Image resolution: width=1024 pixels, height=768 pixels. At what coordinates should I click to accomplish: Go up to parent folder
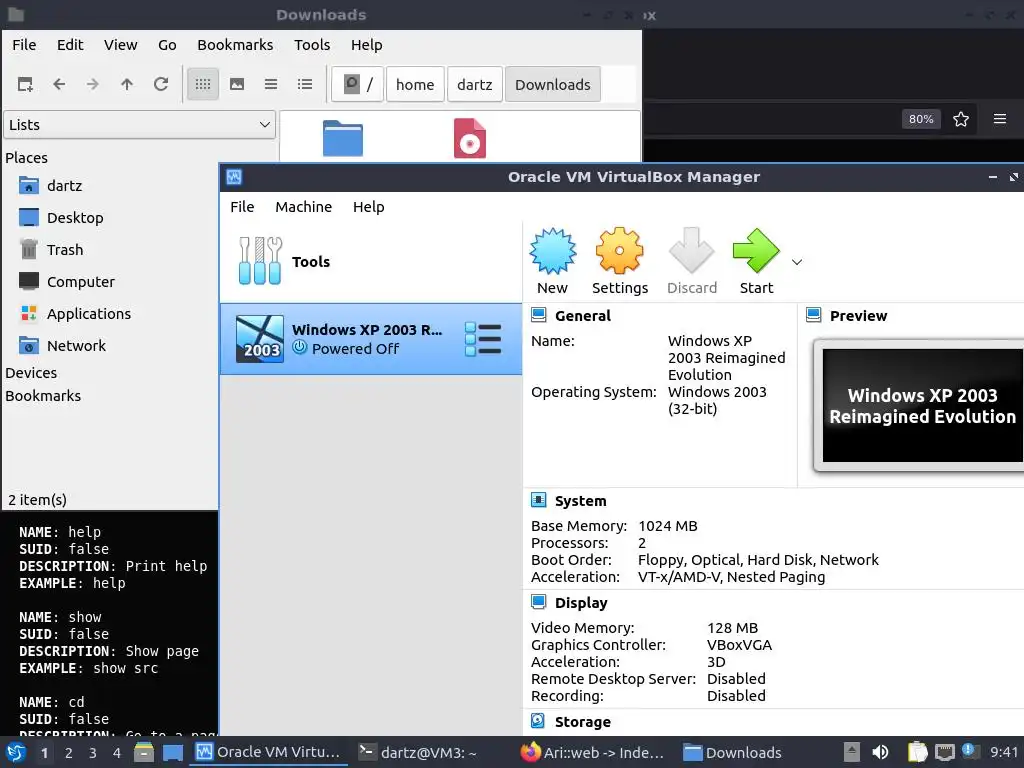click(x=127, y=84)
